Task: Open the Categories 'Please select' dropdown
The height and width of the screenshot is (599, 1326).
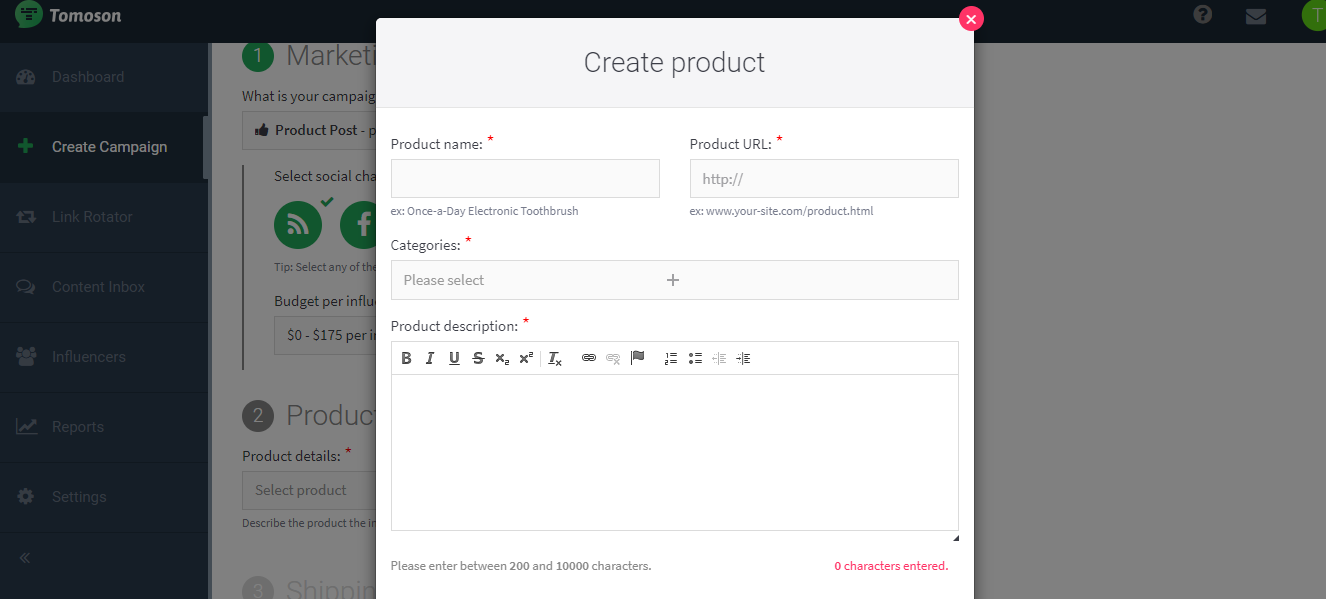Action: pos(674,280)
